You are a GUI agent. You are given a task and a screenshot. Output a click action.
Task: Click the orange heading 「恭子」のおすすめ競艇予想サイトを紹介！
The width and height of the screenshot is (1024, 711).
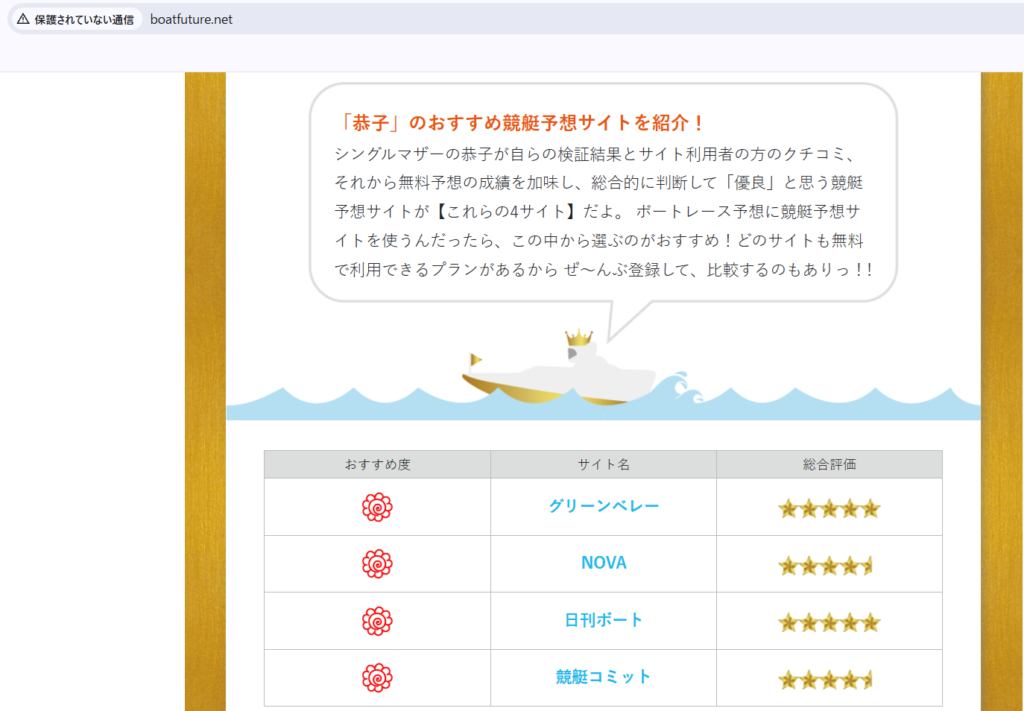[x=520, y=122]
